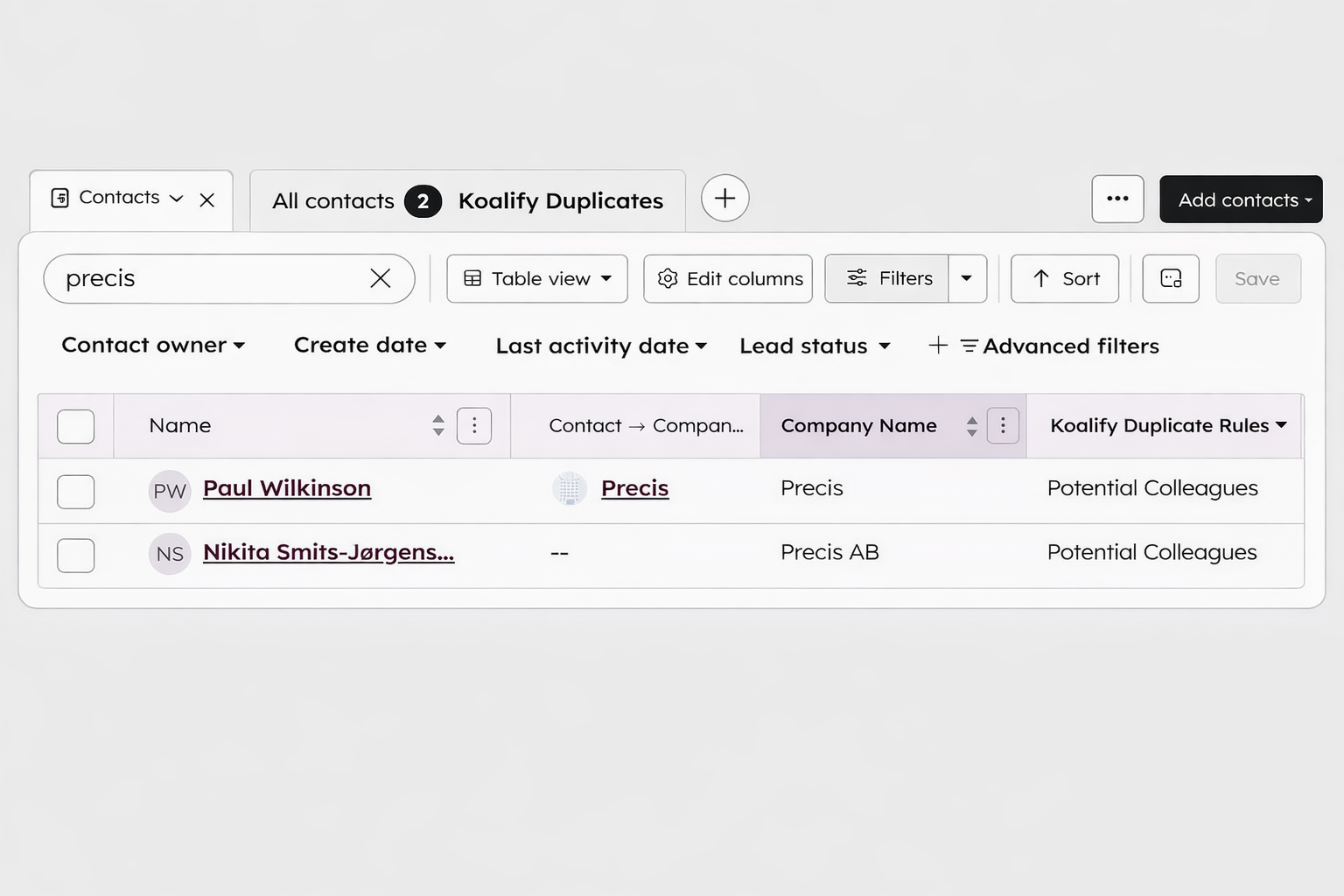Open the Koalify Duplicates tab
This screenshot has width=1344, height=896.
pyautogui.click(x=560, y=201)
